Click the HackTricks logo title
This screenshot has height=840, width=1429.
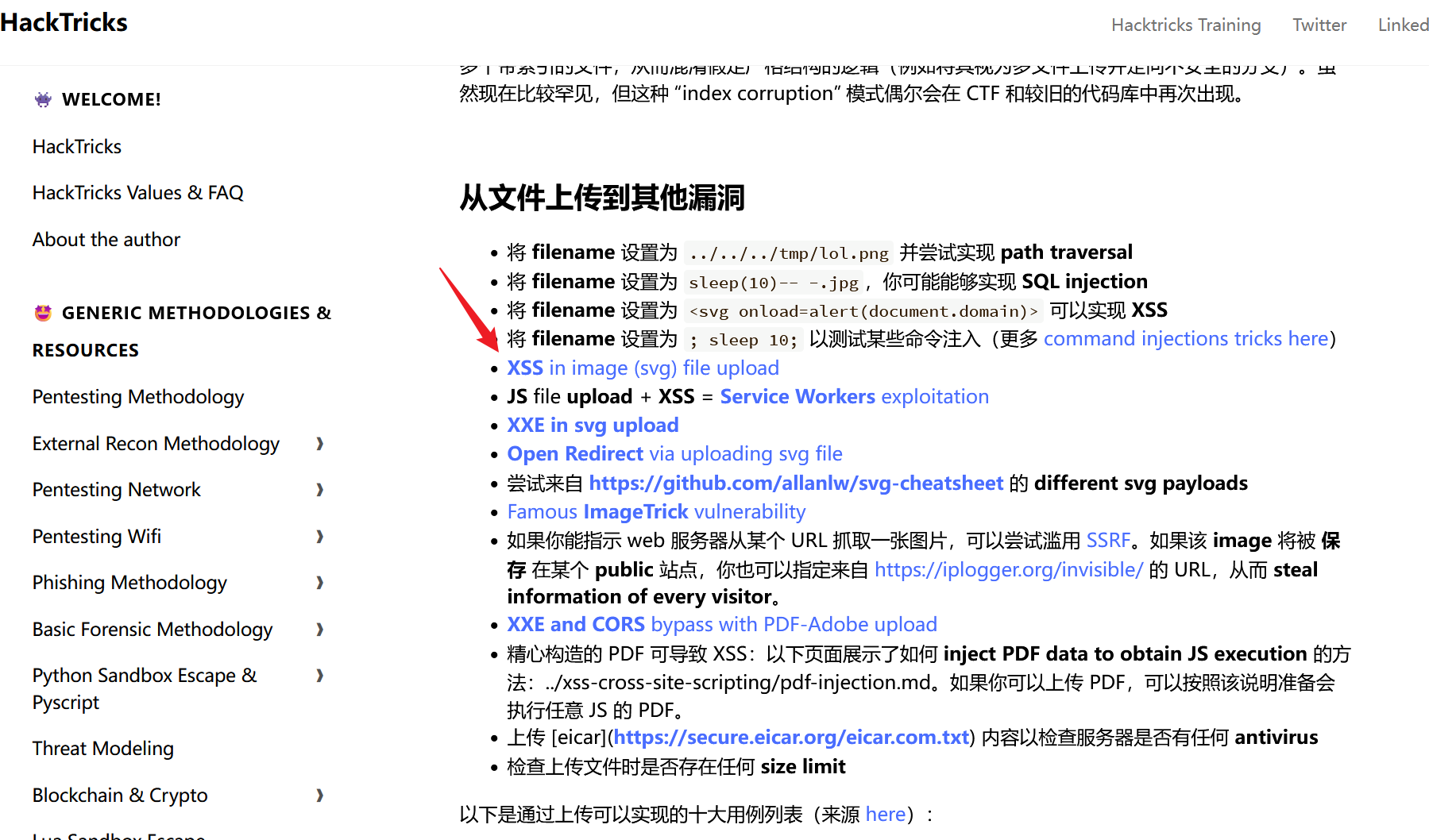pyautogui.click(x=64, y=22)
